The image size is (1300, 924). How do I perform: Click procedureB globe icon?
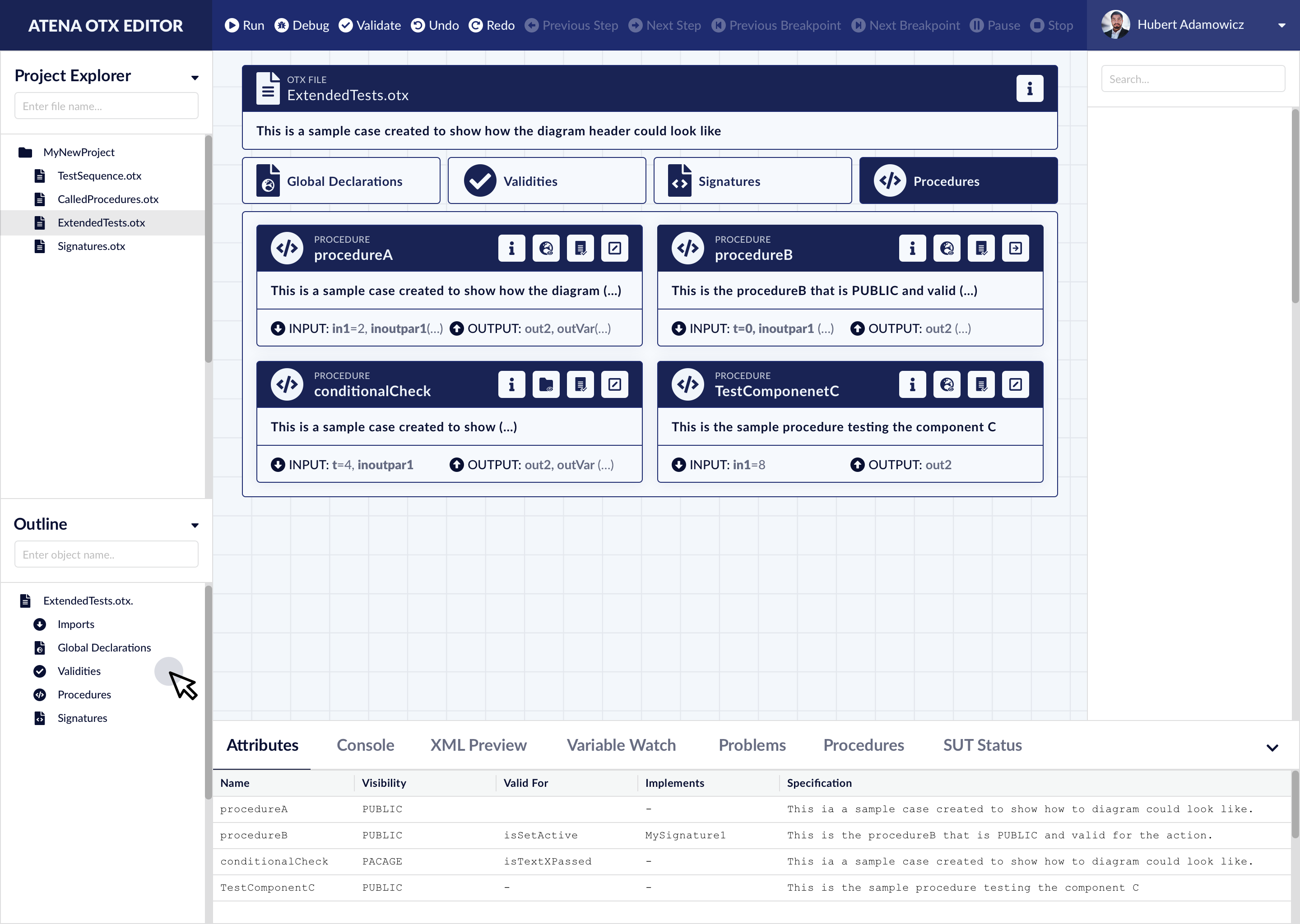point(947,248)
